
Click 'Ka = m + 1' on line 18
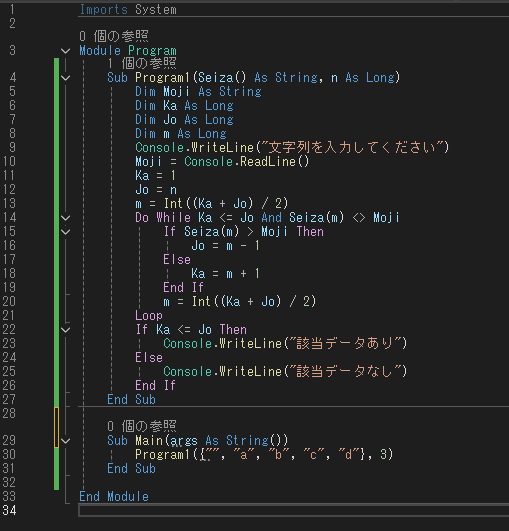[x=226, y=273]
